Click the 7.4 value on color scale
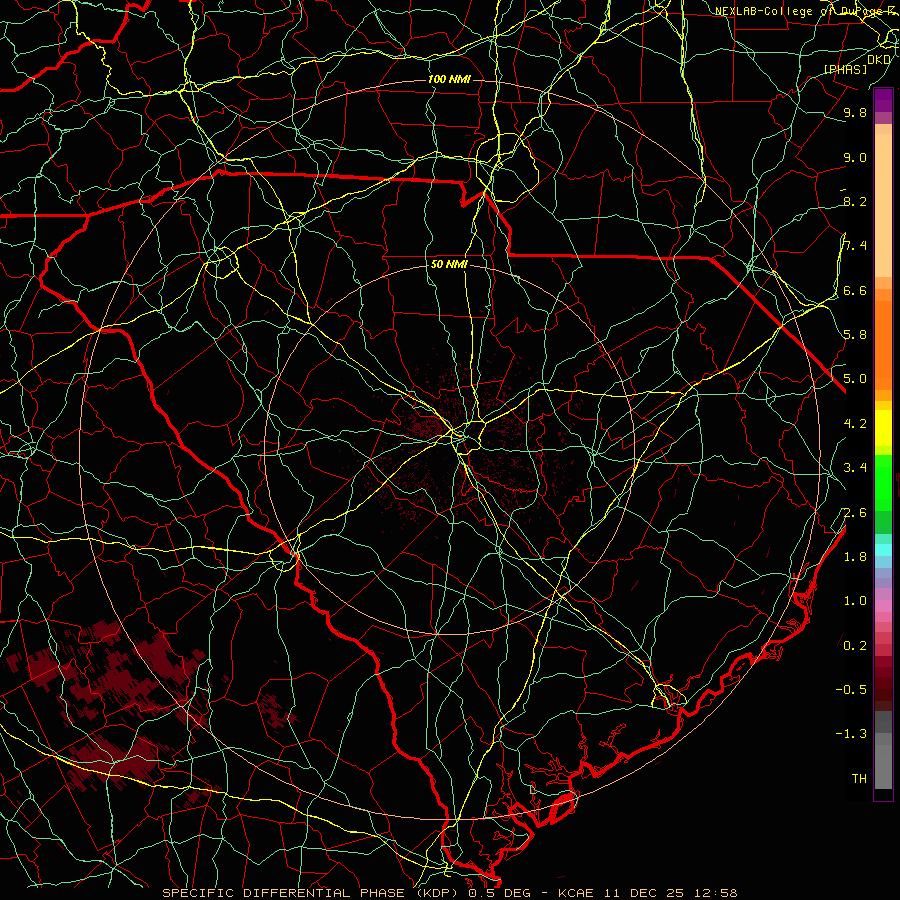The width and height of the screenshot is (900, 900). click(x=855, y=246)
